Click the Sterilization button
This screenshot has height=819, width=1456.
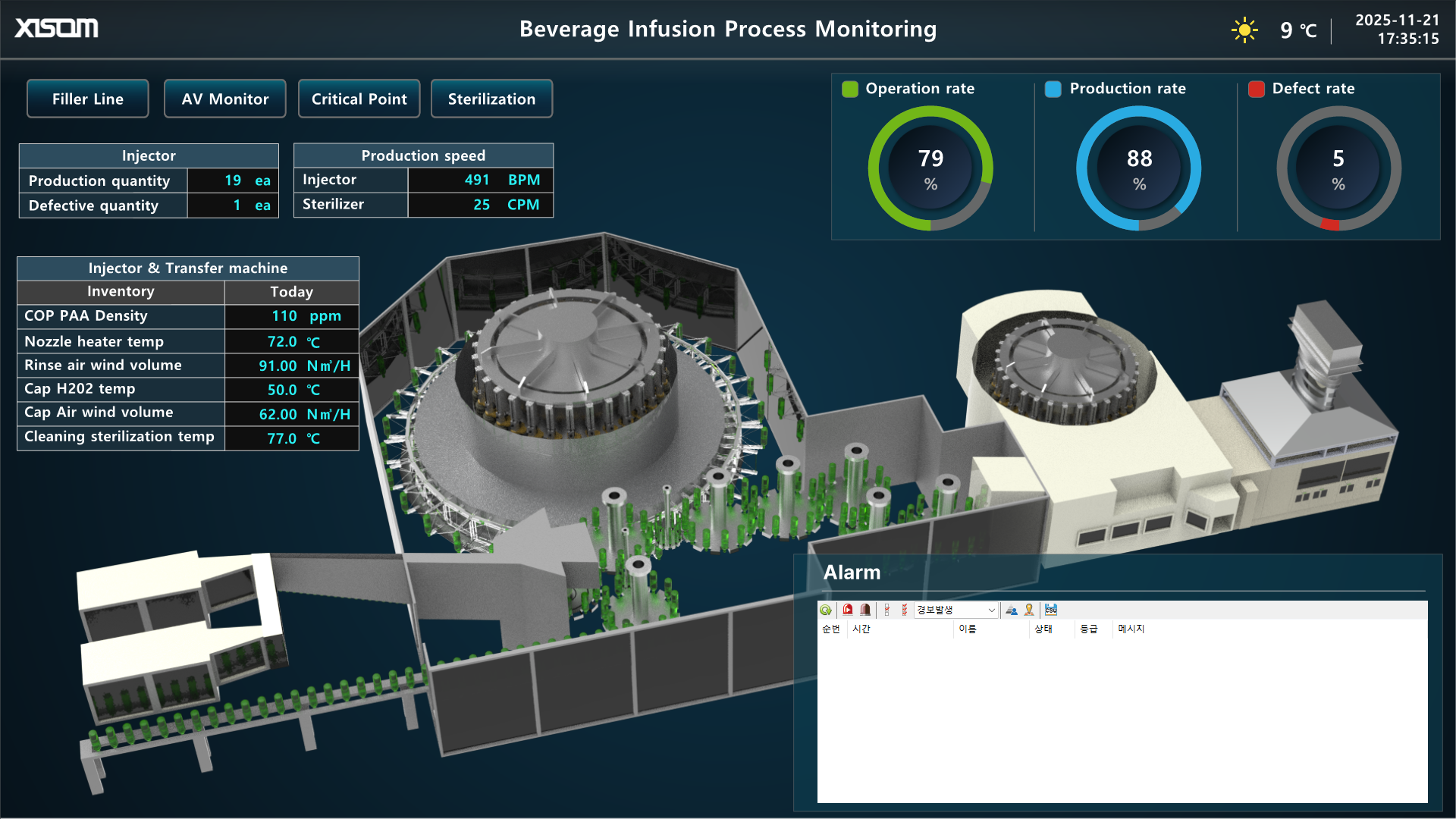[x=491, y=99]
